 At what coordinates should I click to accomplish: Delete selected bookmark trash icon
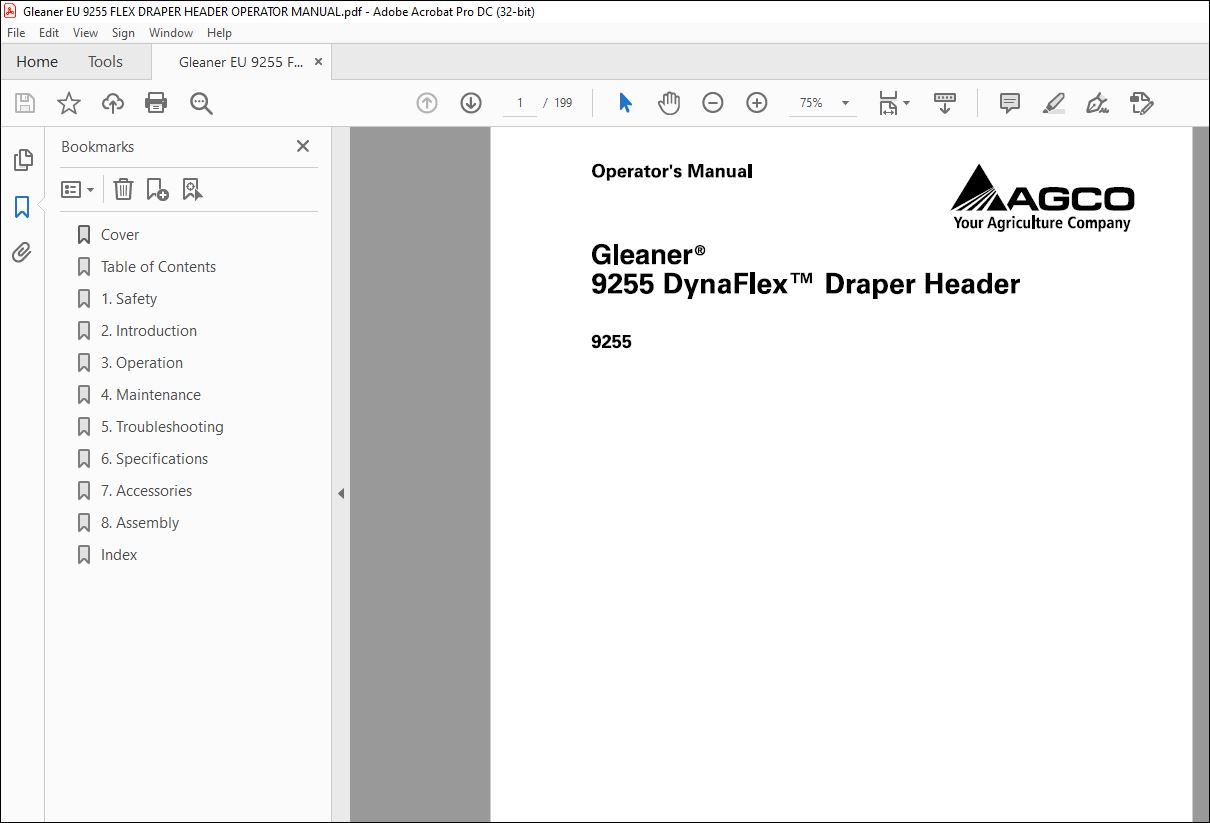click(123, 189)
